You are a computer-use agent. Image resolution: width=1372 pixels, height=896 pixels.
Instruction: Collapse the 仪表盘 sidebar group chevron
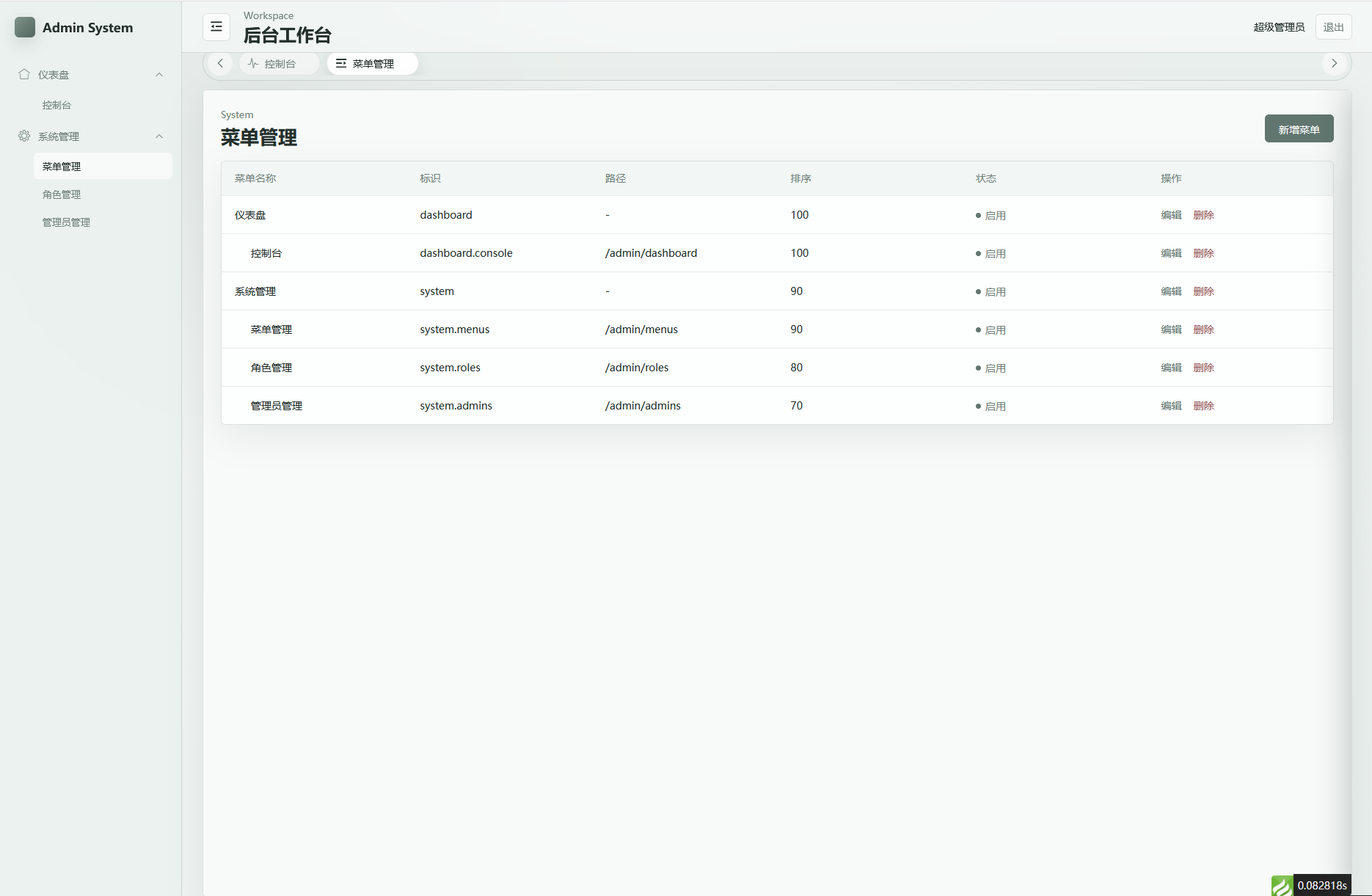[159, 74]
